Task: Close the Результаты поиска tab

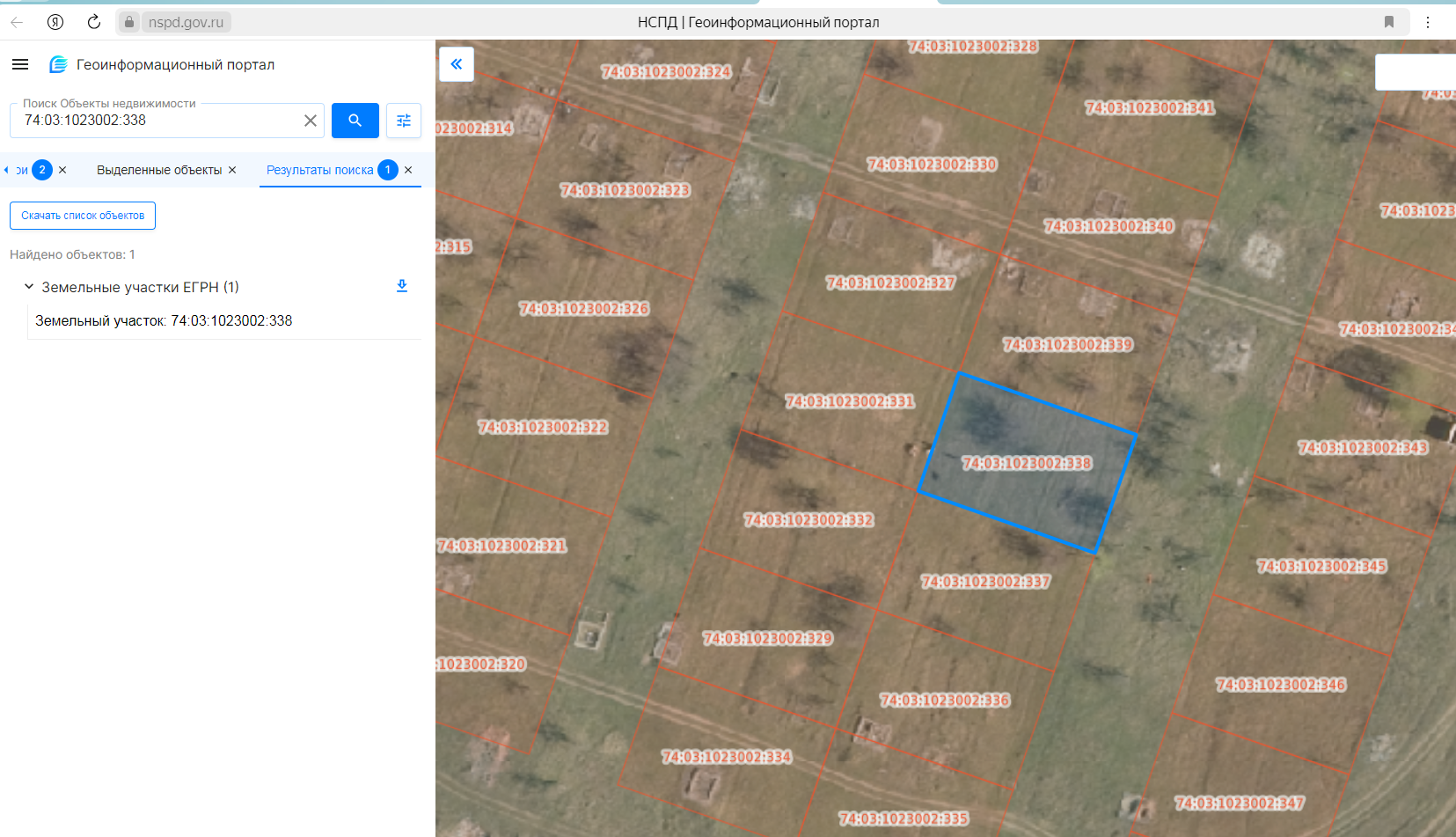Action: 408,170
